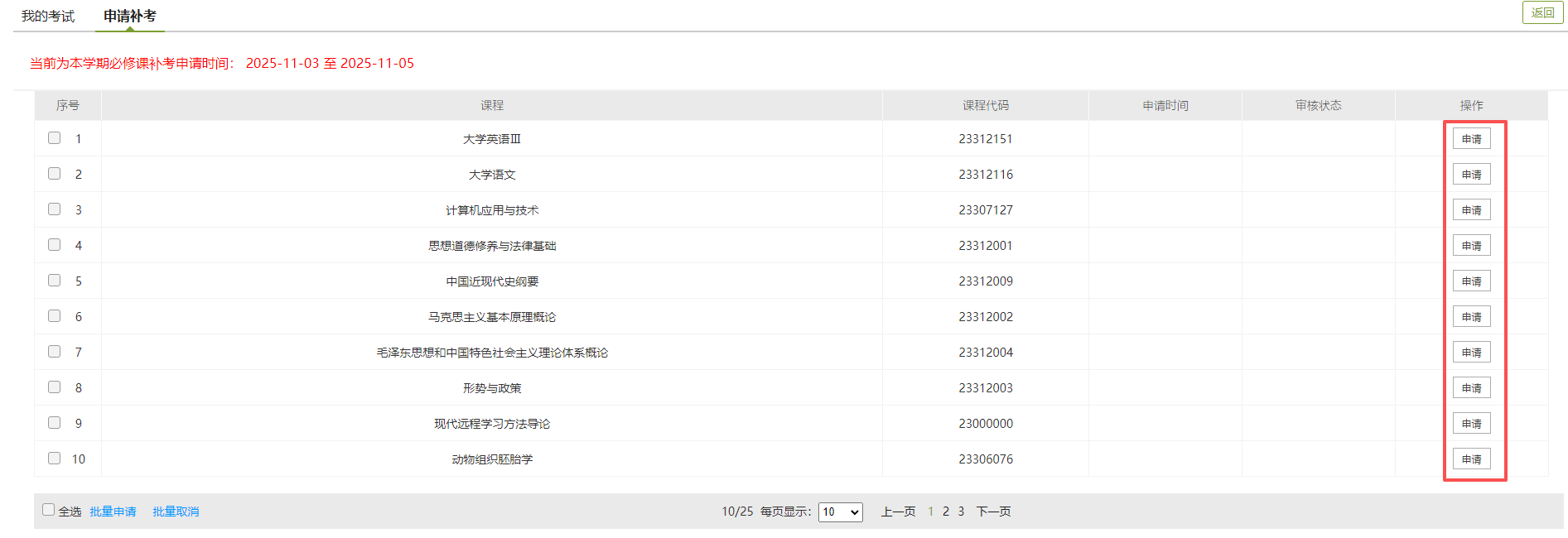Select the 申请补考 tab
The image size is (1568, 538).
click(x=129, y=17)
